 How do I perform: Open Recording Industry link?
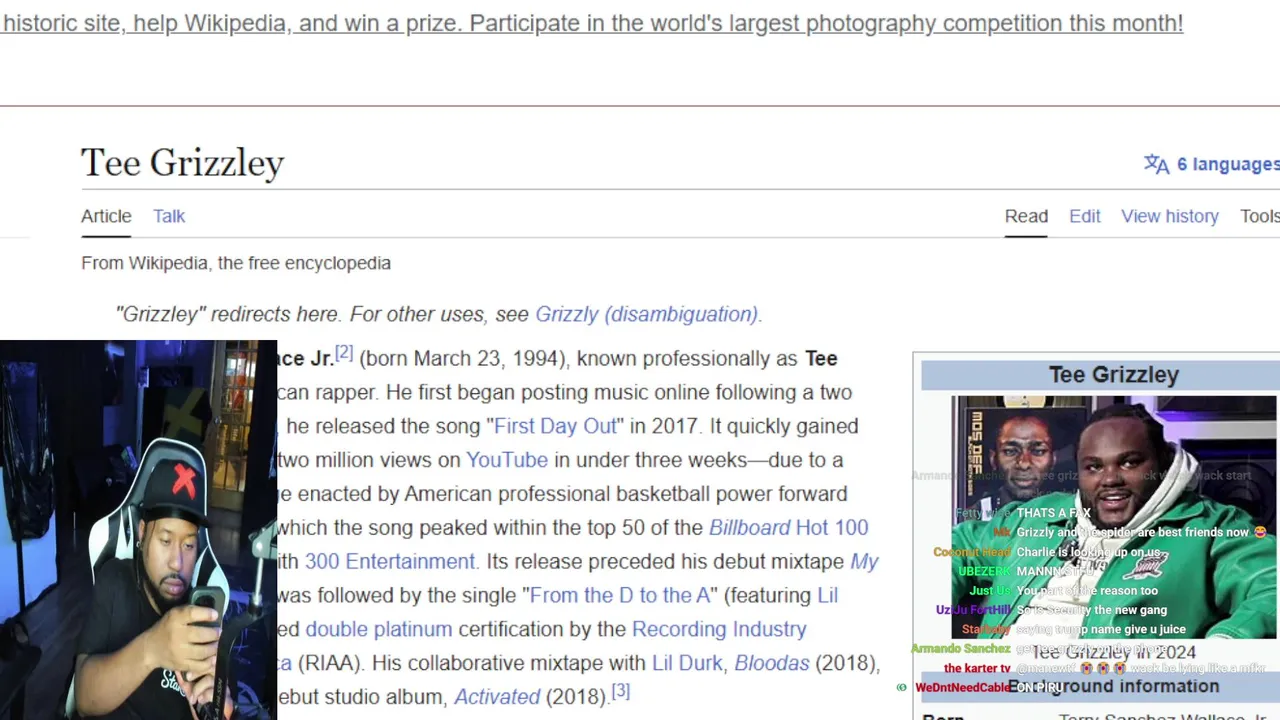click(719, 629)
